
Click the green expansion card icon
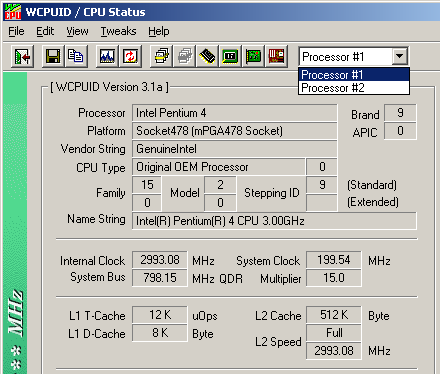click(253, 57)
